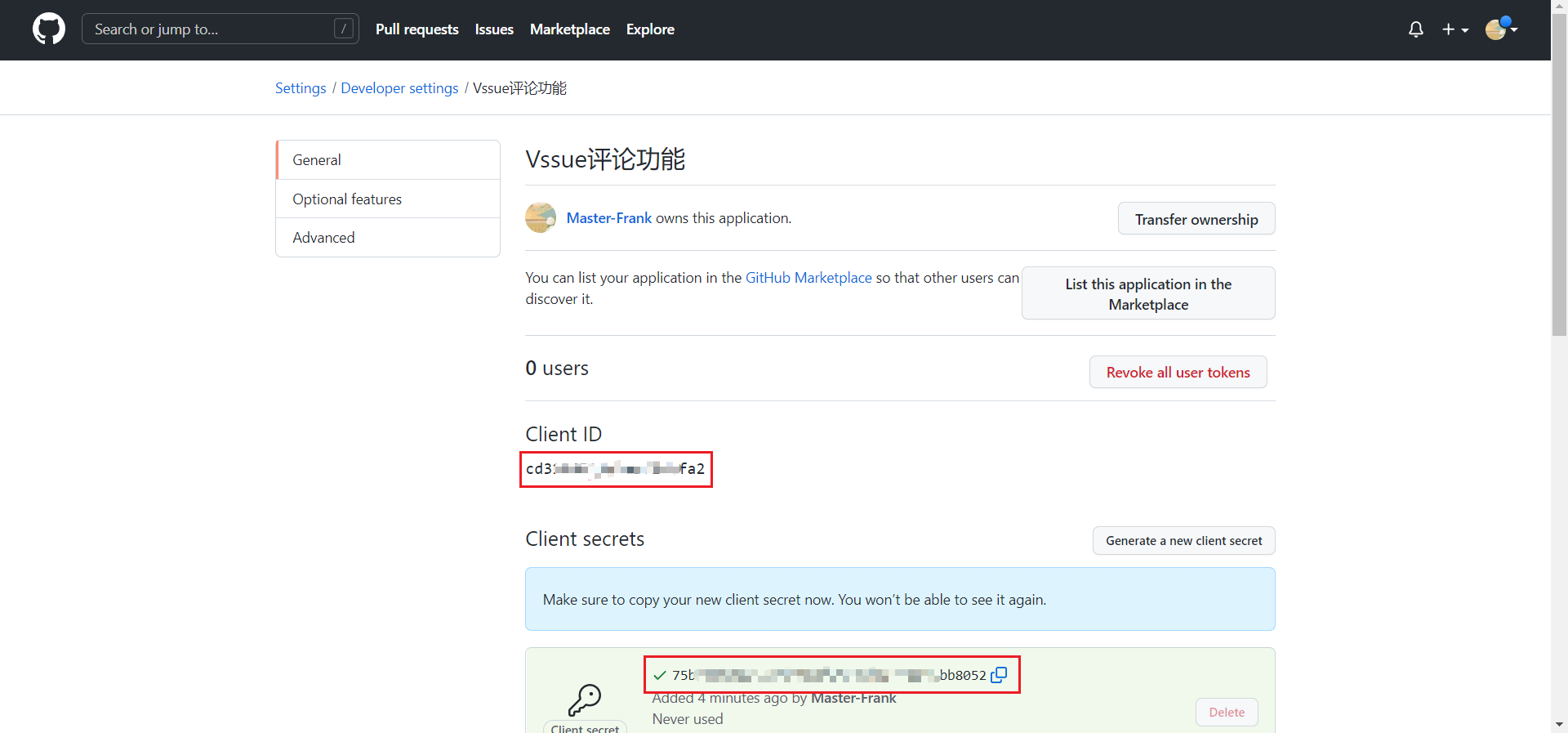This screenshot has height=733, width=1568.
Task: Open the user avatar menu
Action: pyautogui.click(x=1501, y=29)
